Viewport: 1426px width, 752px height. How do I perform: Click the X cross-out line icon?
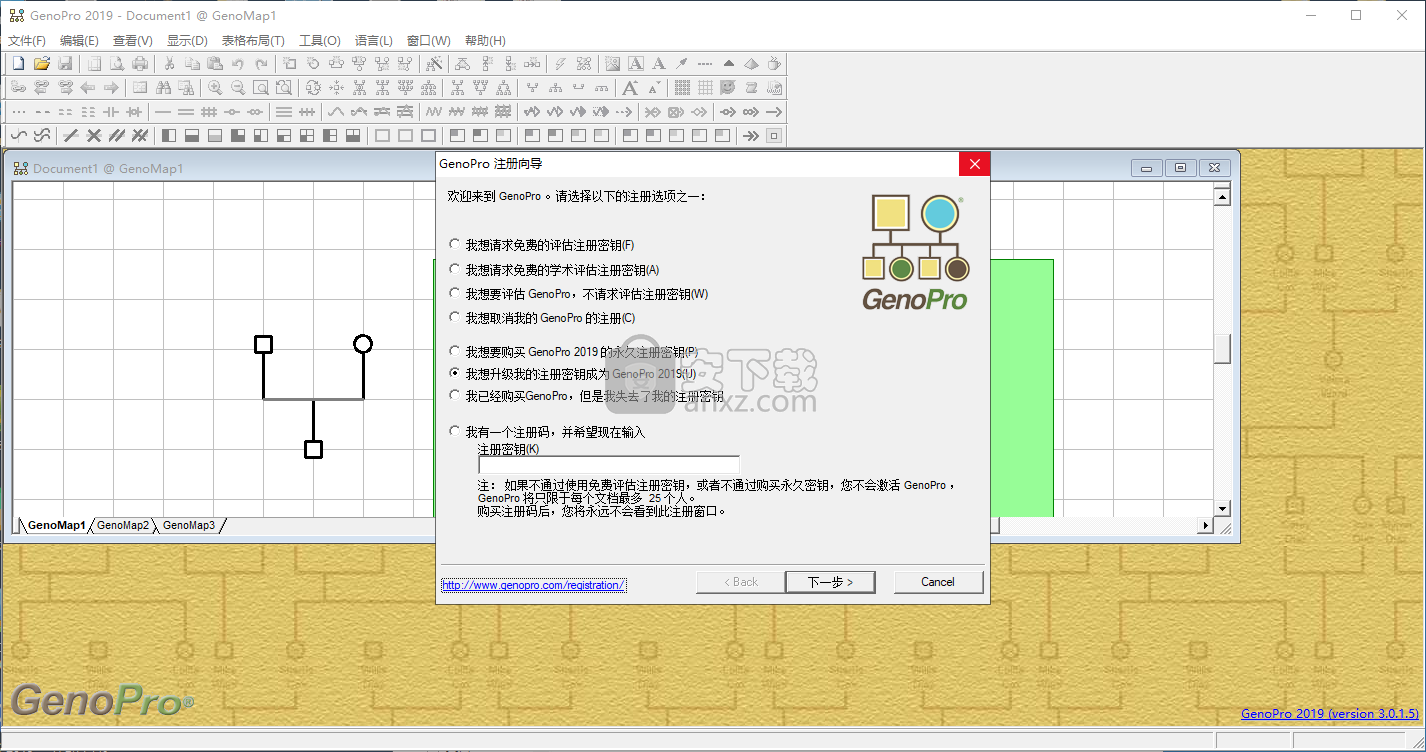94,135
